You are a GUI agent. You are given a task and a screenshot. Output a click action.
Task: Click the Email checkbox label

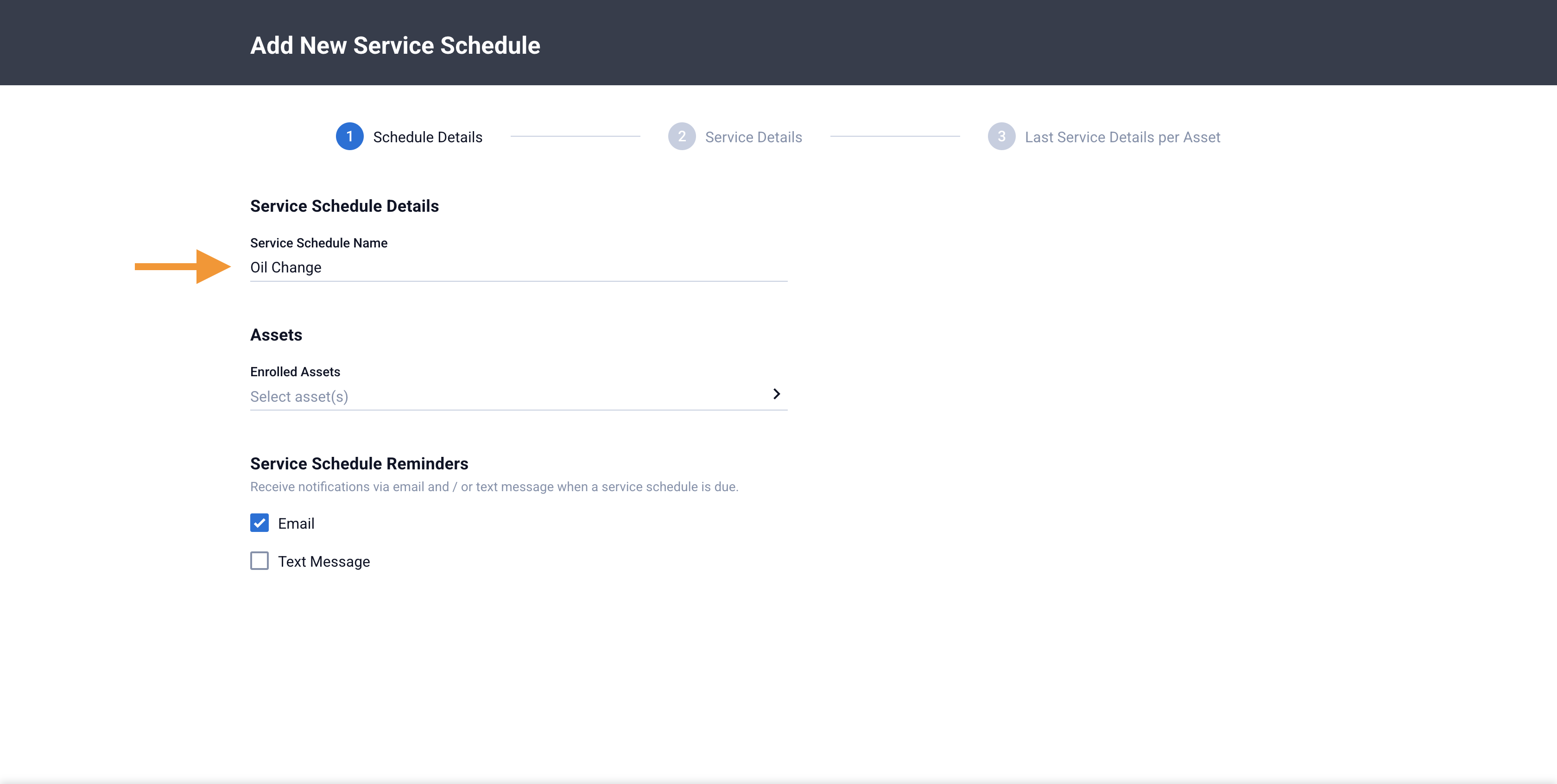(296, 524)
